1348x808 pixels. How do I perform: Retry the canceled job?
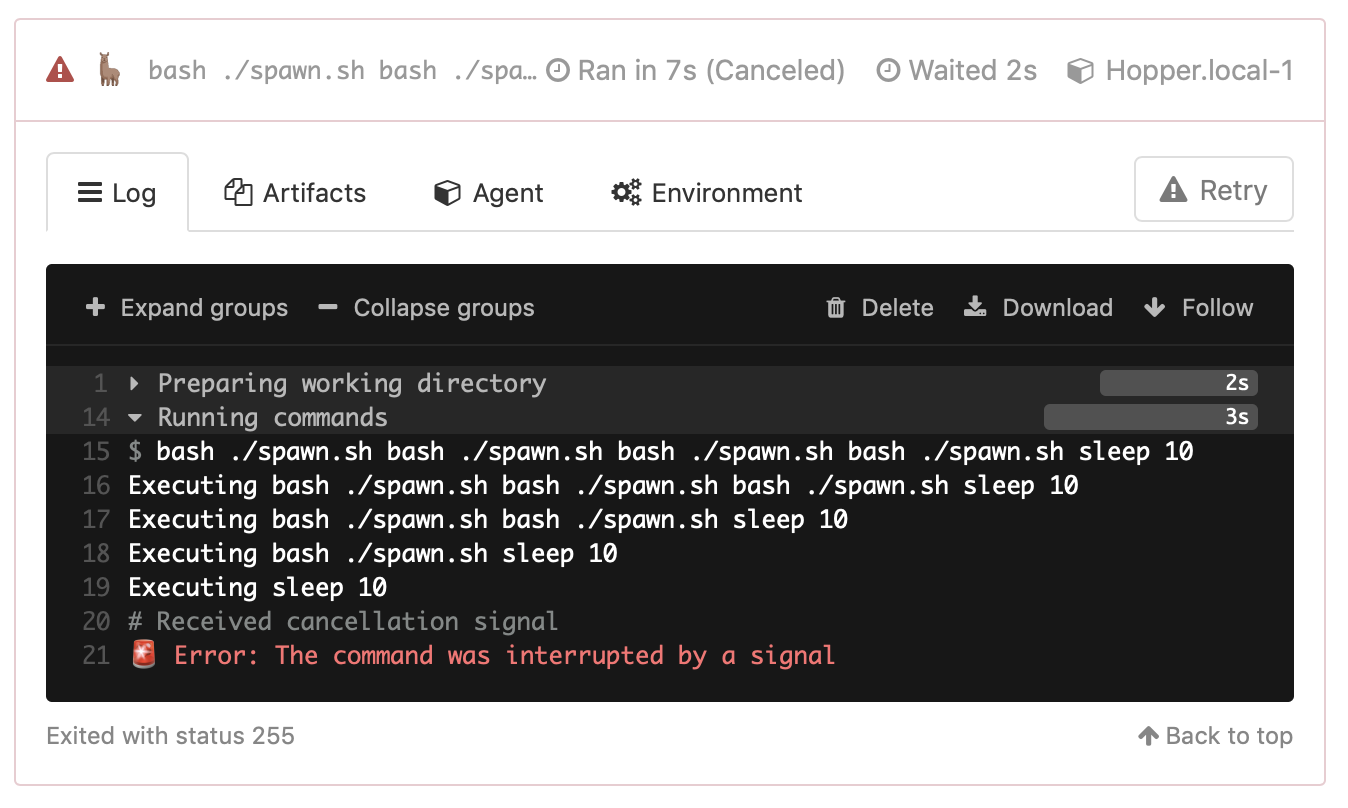(1213, 190)
